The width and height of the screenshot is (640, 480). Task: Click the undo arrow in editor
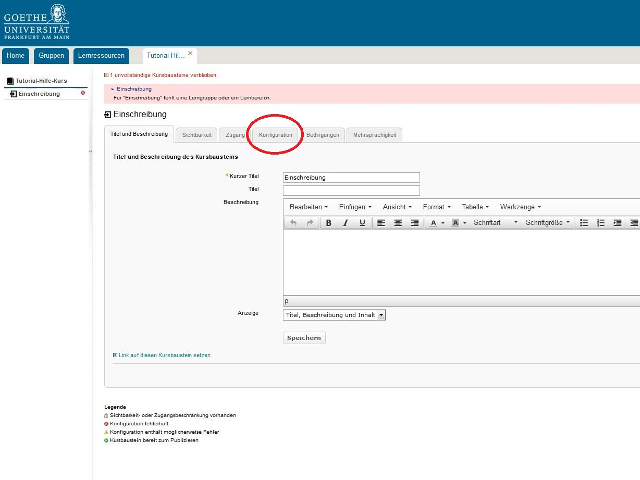click(293, 223)
